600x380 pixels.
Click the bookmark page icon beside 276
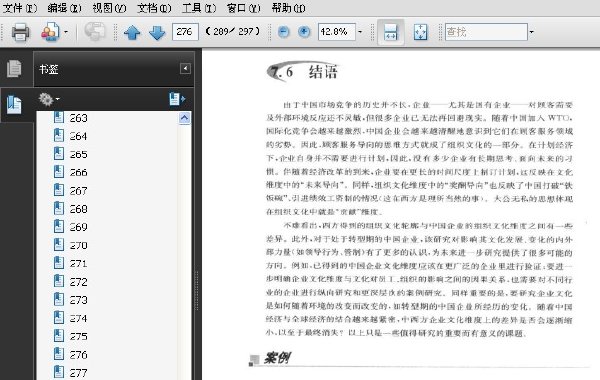(59, 354)
